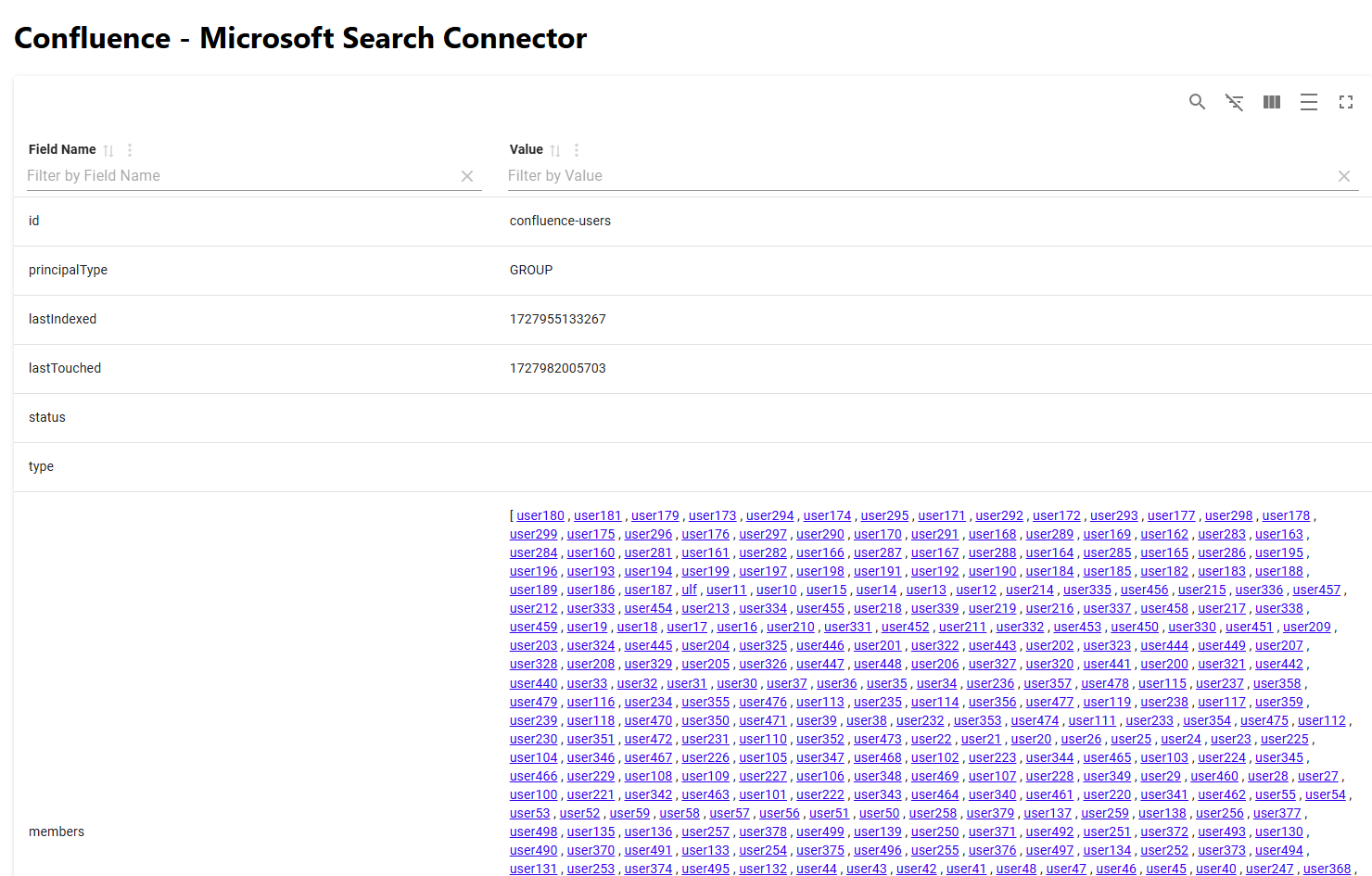Open member link user53
The image size is (1372, 876).
530,813
